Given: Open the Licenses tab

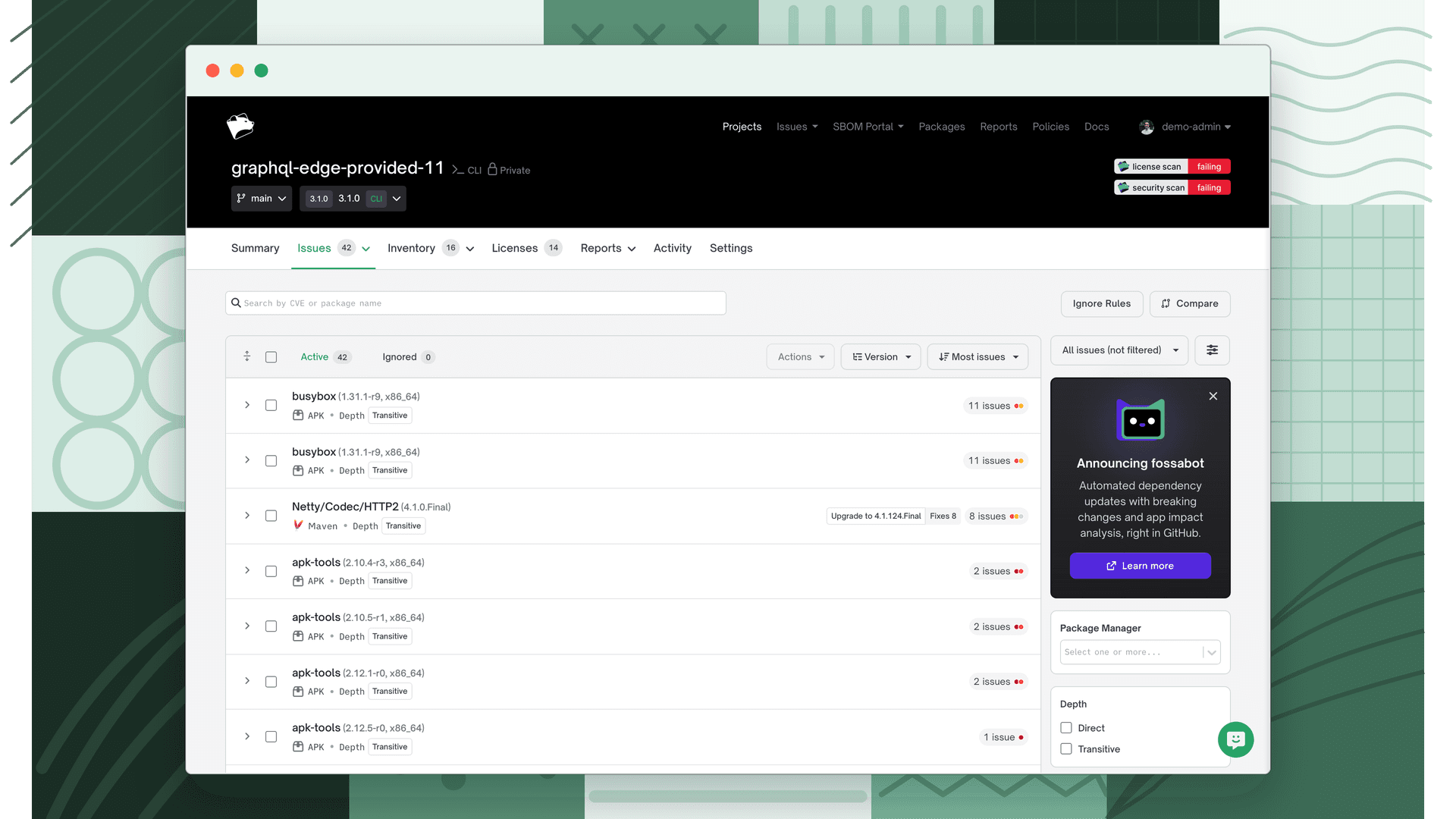Looking at the screenshot, I should (x=526, y=248).
